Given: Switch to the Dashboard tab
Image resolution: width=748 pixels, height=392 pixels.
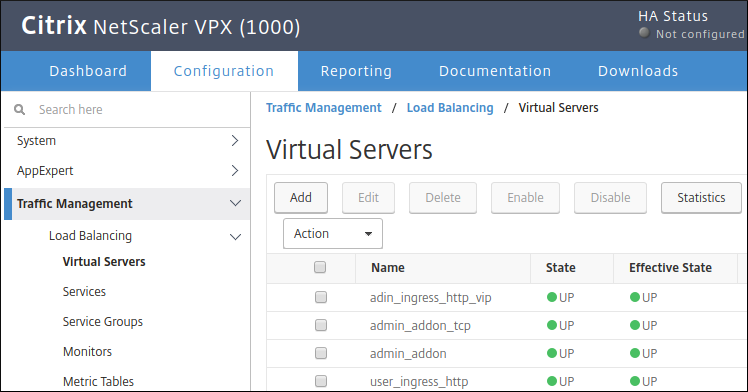Looking at the screenshot, I should pyautogui.click(x=88, y=71).
